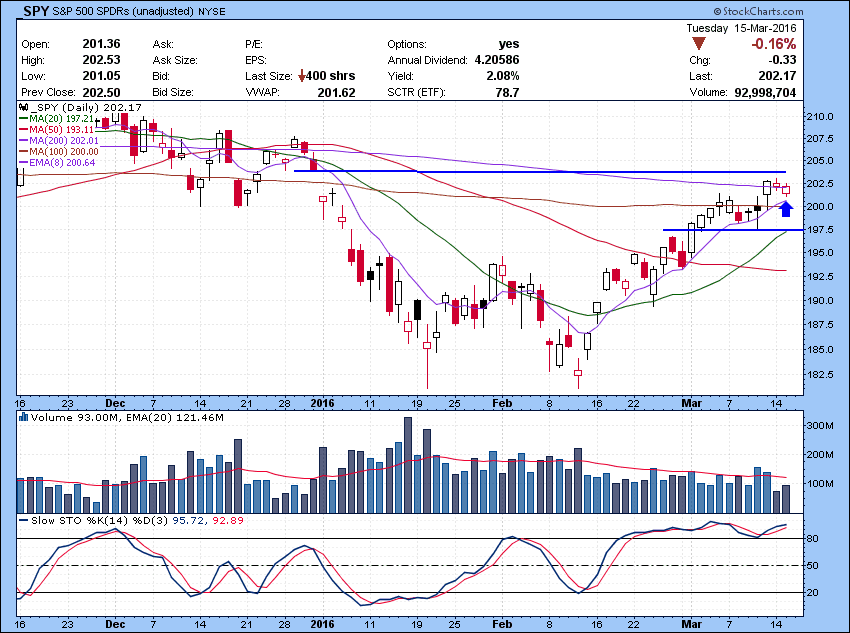Click the 2016 label under the price chart
850x633 pixels.
tap(322, 403)
